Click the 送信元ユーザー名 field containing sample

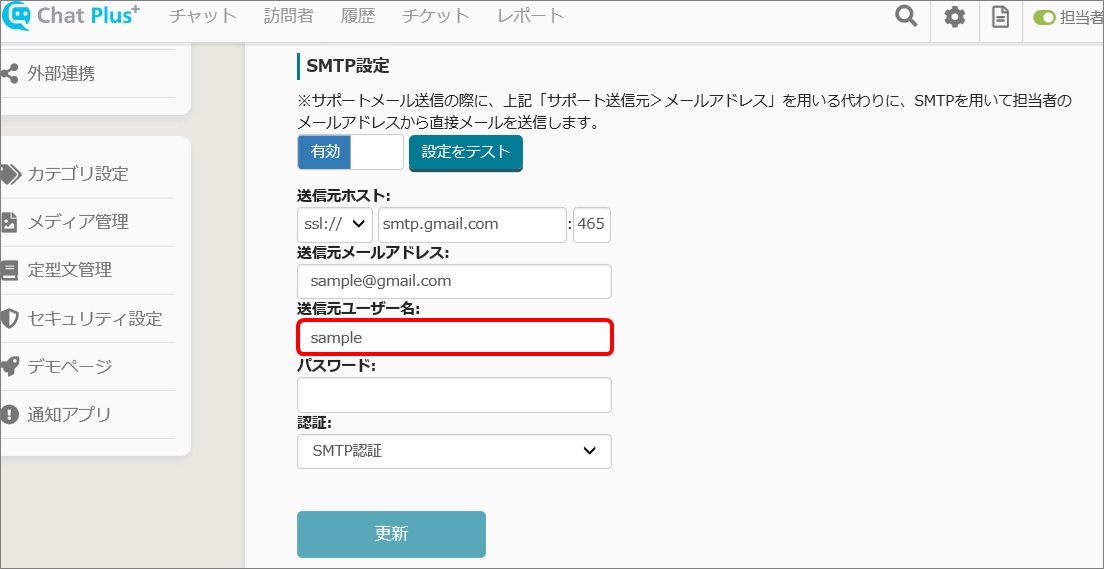click(x=454, y=338)
